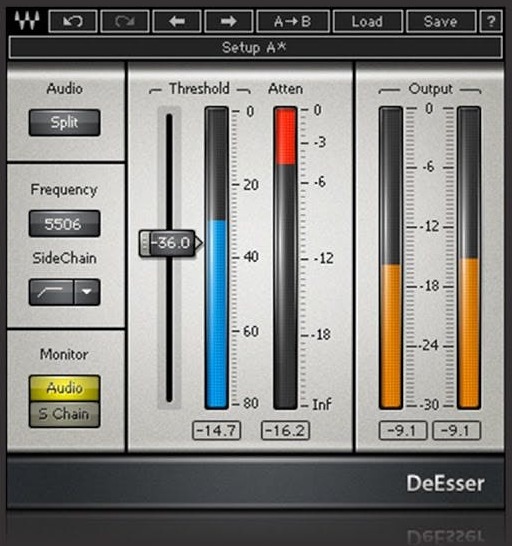Click the Threshold label
Viewport: 512px width, 546px height.
point(200,88)
